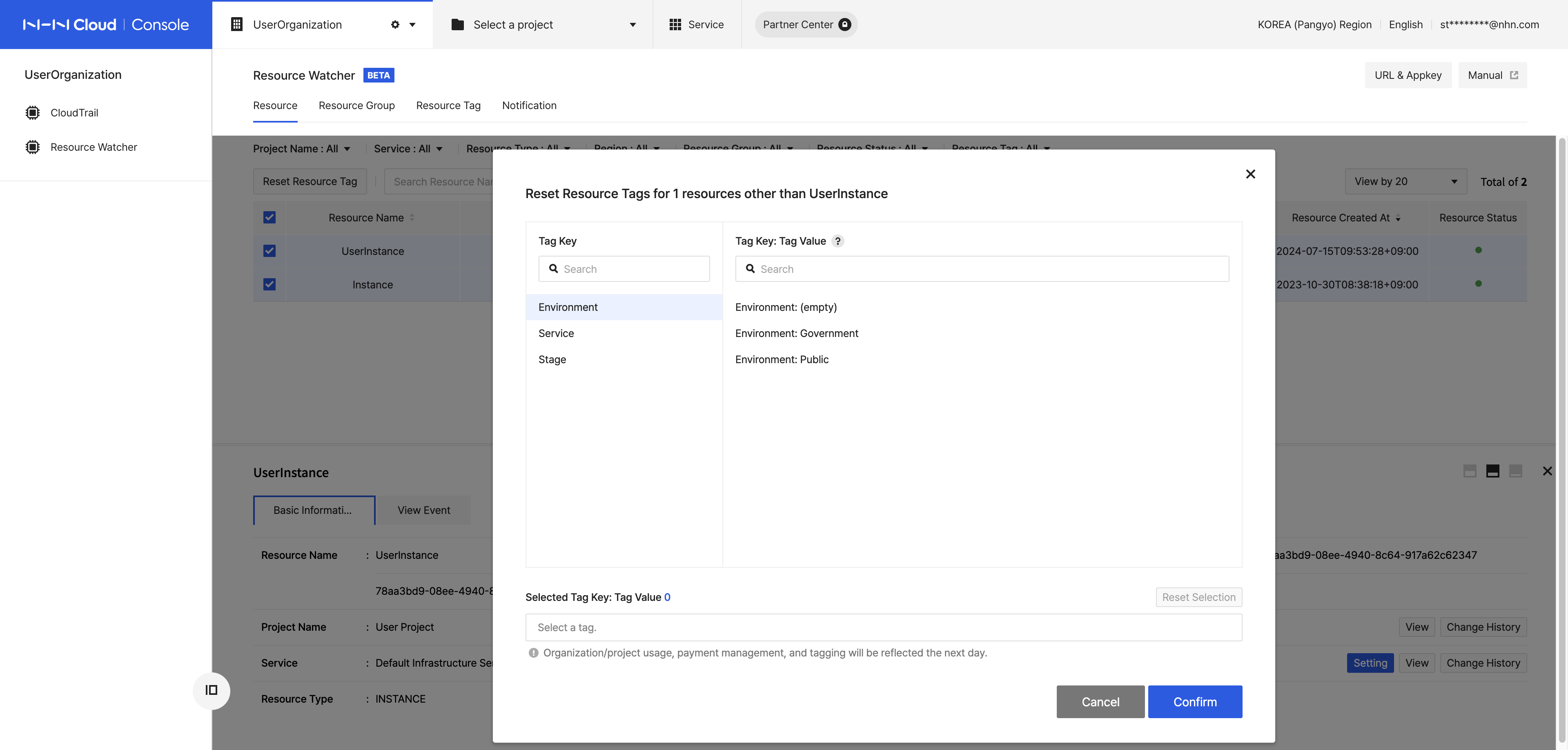
Task: Click the Partner Center lock icon
Action: [844, 25]
